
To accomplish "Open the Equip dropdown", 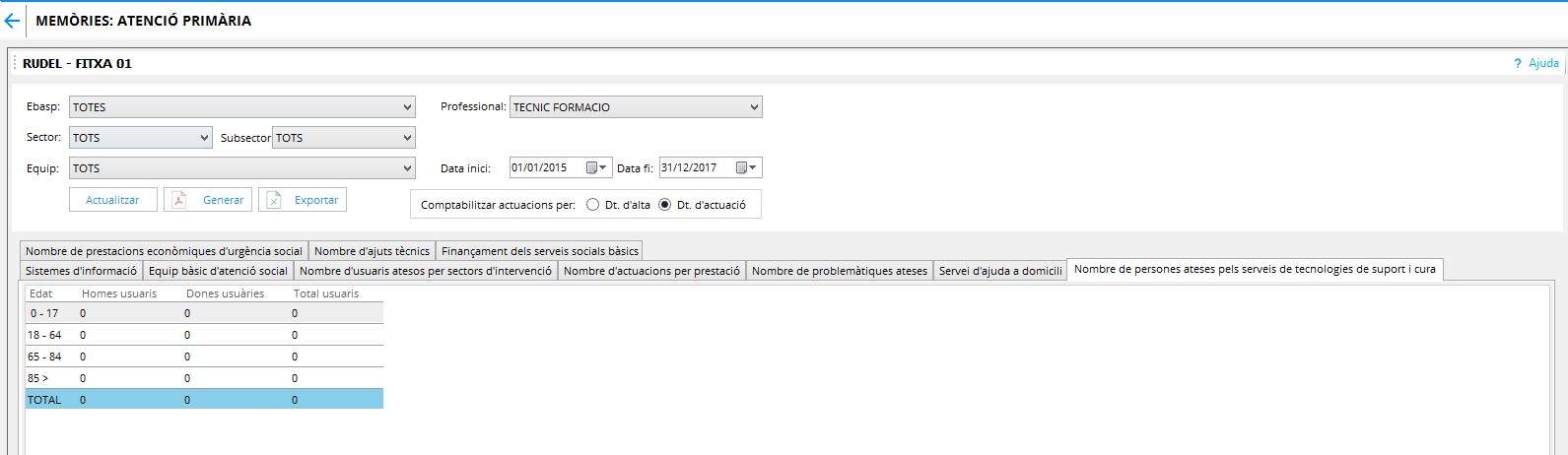I will (x=242, y=168).
